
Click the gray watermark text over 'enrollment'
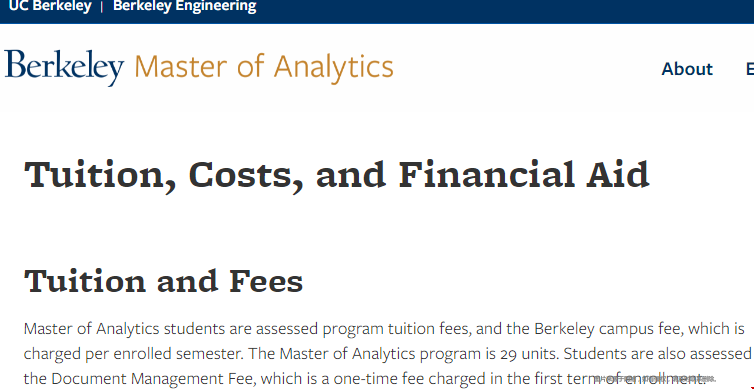point(655,379)
